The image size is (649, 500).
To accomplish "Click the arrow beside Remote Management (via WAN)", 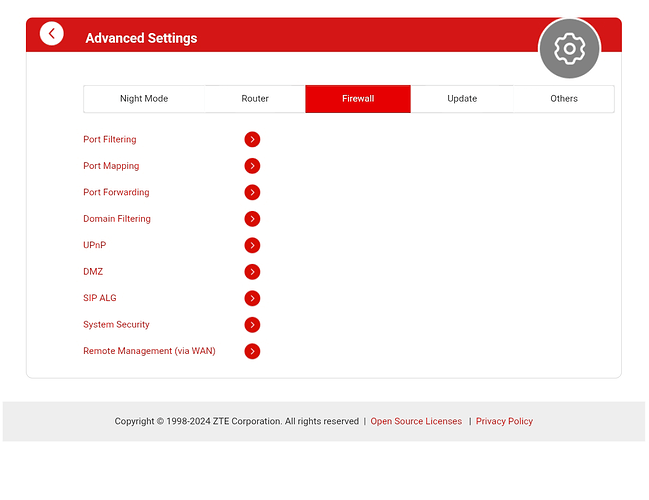I will pyautogui.click(x=252, y=351).
